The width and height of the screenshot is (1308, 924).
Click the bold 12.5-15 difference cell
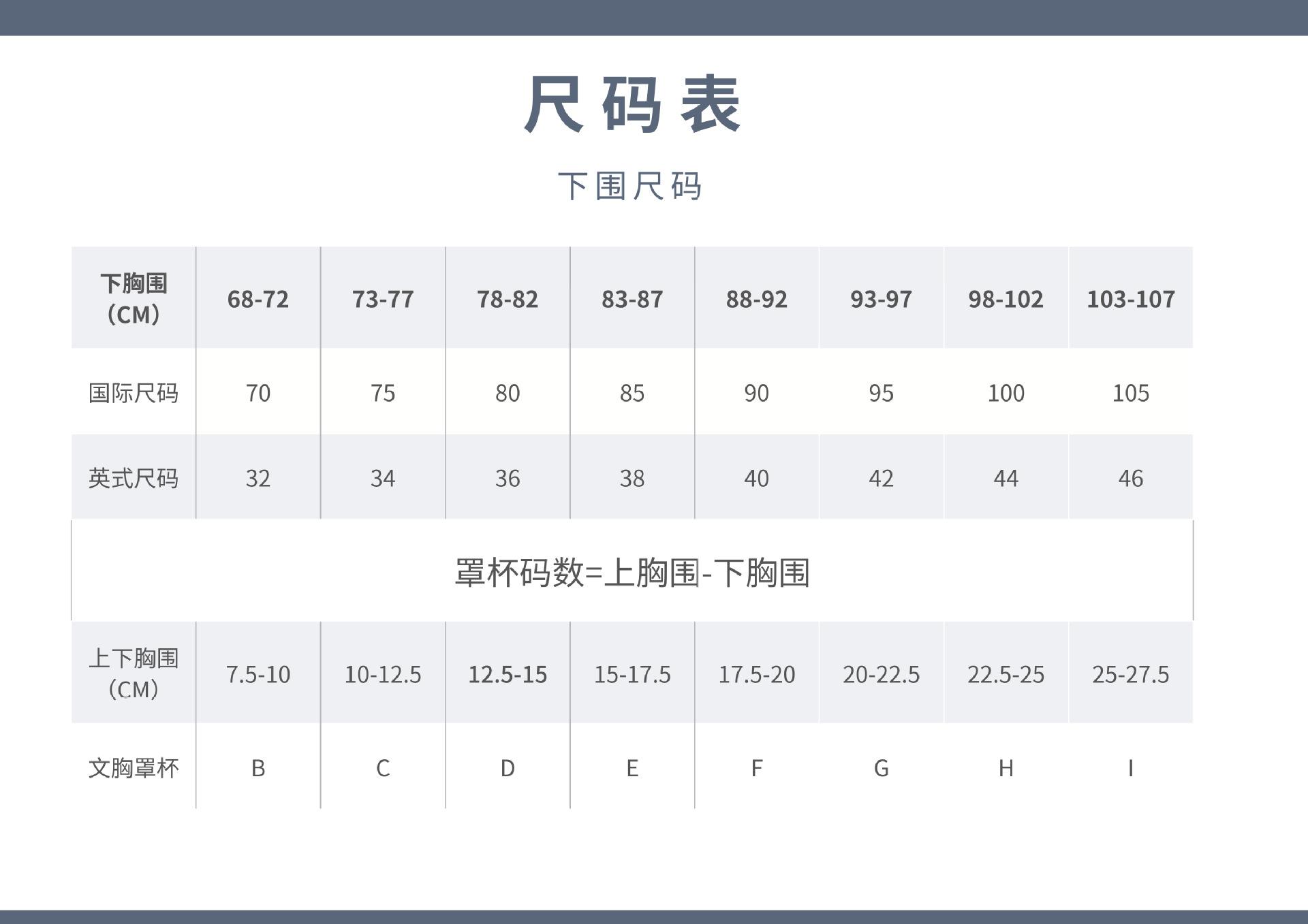tap(507, 674)
